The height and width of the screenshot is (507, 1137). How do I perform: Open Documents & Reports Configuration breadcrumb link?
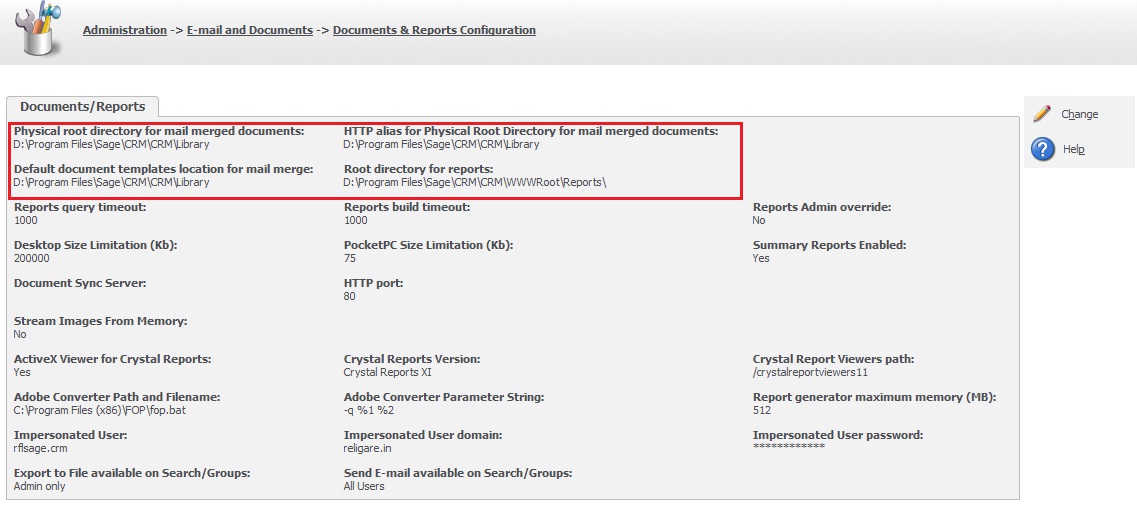point(434,30)
